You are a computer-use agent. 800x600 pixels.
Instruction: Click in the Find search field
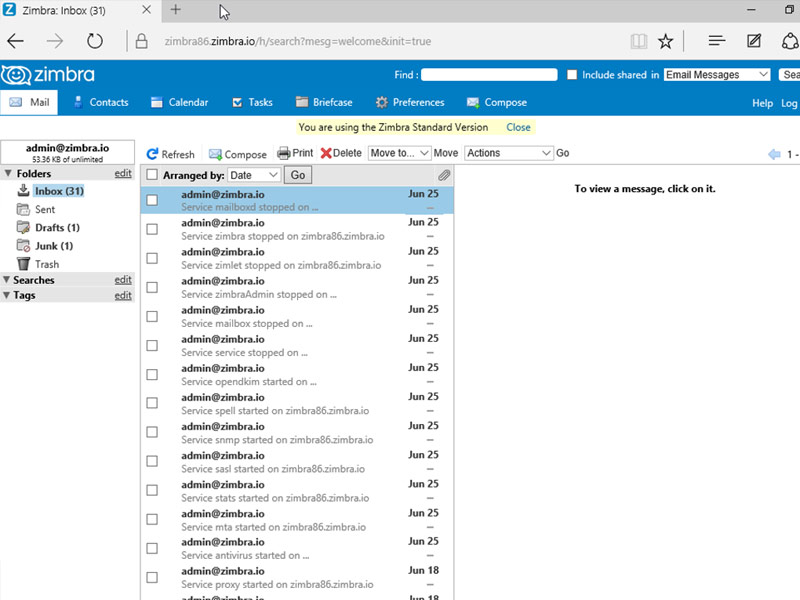coord(489,75)
